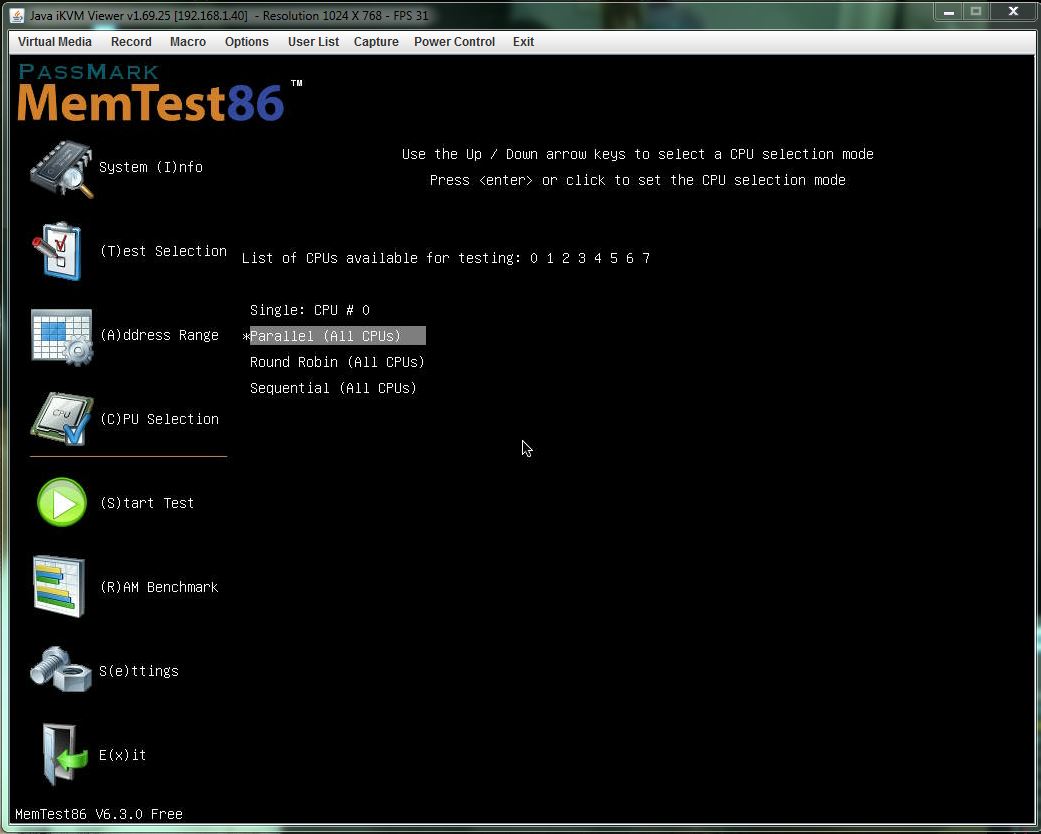Open the Address Range grid icon

tap(62, 337)
